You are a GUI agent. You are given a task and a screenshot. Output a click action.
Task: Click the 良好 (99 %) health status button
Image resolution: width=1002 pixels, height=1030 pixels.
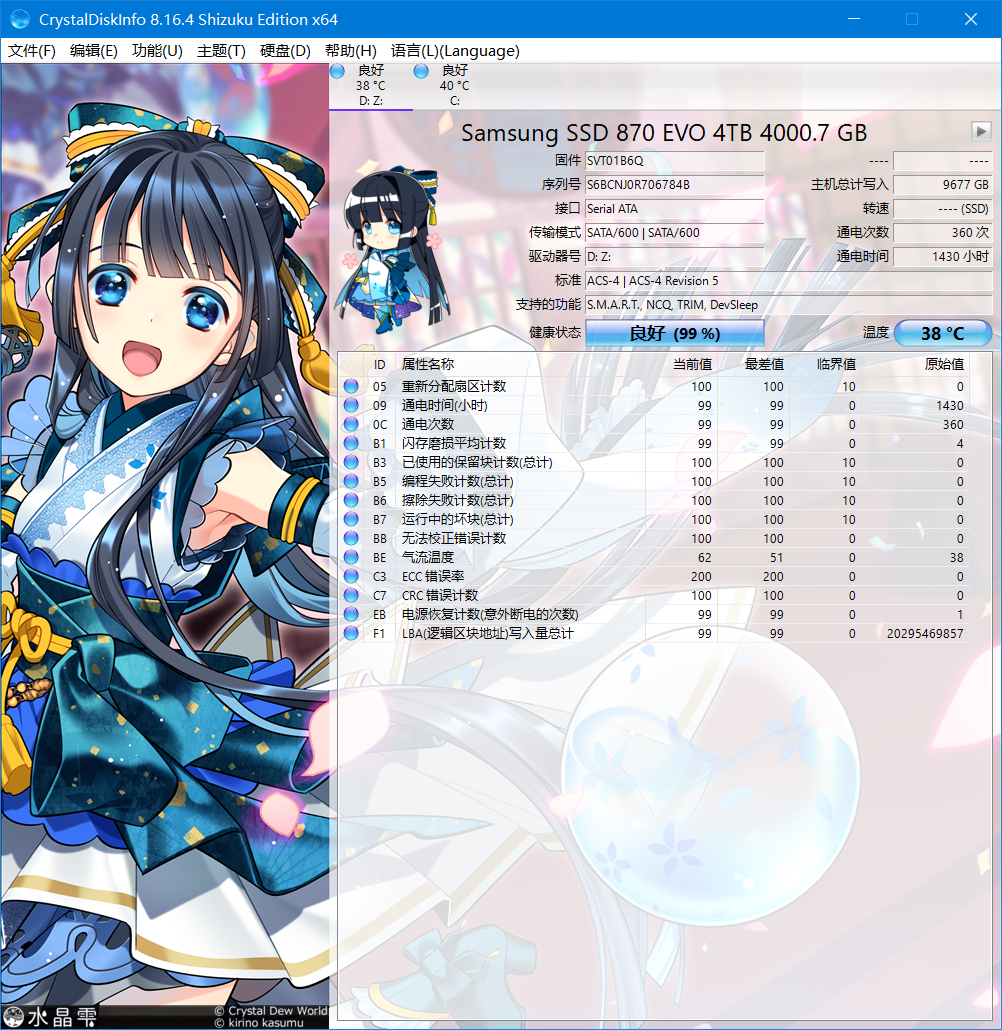675,333
